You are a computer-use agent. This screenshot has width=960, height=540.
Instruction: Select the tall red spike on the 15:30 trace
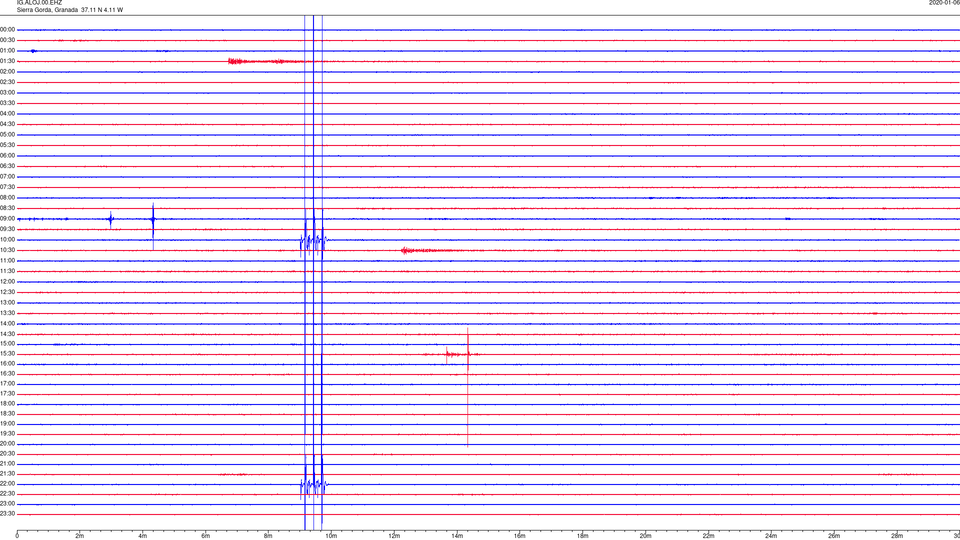coord(468,387)
